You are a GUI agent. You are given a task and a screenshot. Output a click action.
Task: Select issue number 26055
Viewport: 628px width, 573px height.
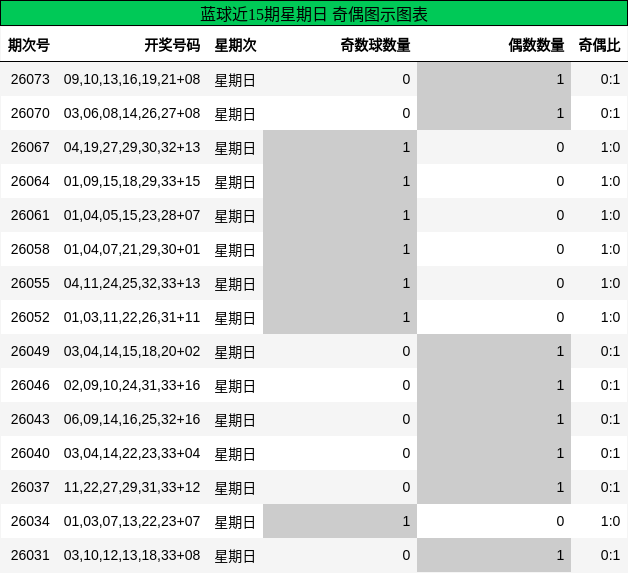point(30,283)
